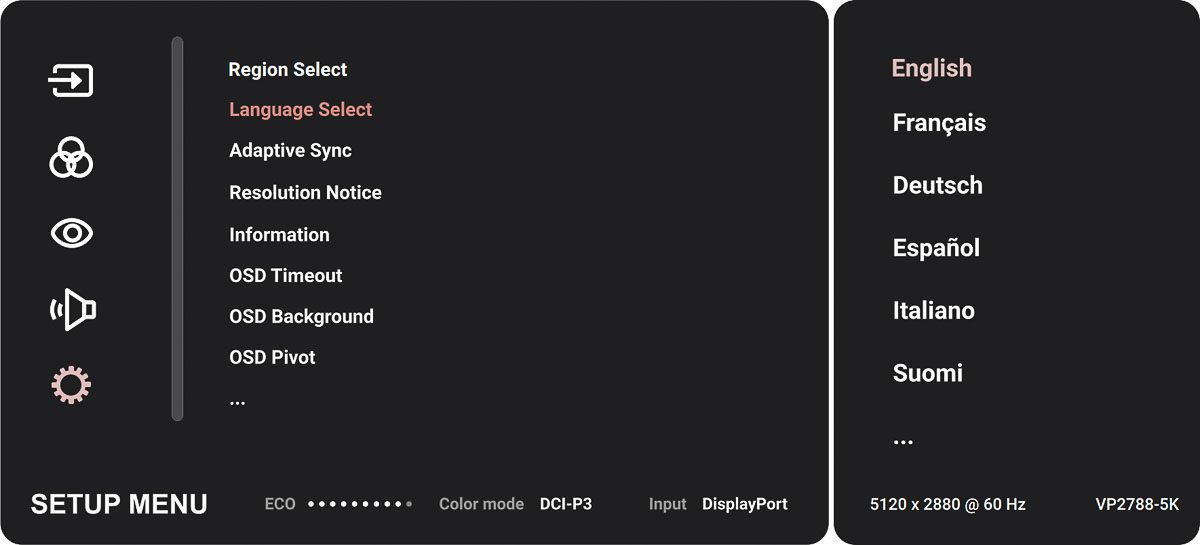The width and height of the screenshot is (1200, 545).
Task: Open OSD Pivot setting
Action: 272,358
